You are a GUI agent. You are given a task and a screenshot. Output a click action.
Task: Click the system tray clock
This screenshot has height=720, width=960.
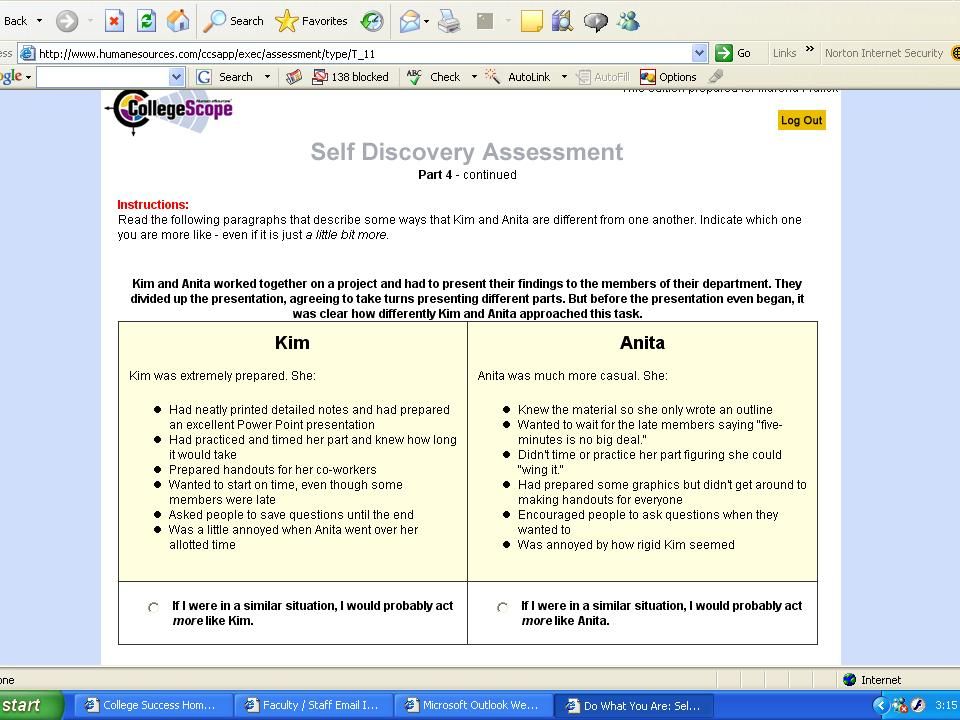[946, 705]
